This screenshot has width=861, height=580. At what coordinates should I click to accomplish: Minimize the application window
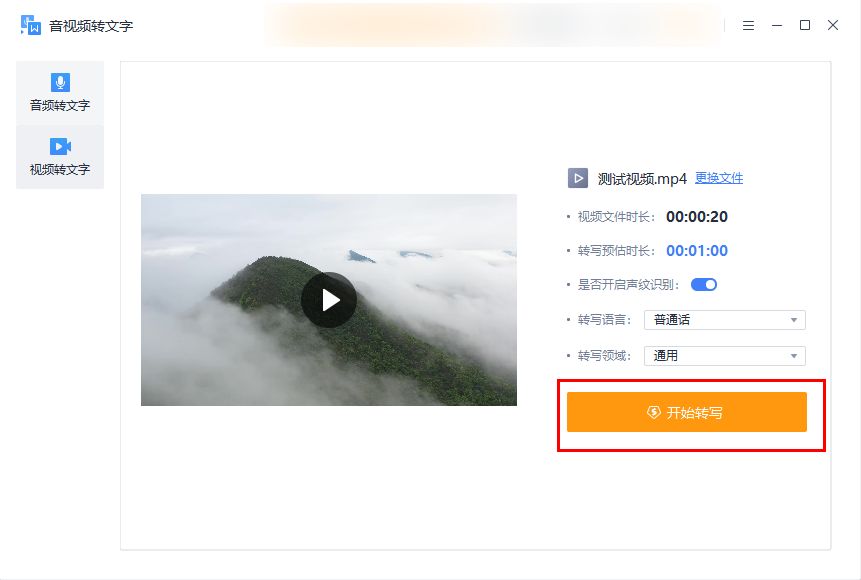tap(776, 25)
